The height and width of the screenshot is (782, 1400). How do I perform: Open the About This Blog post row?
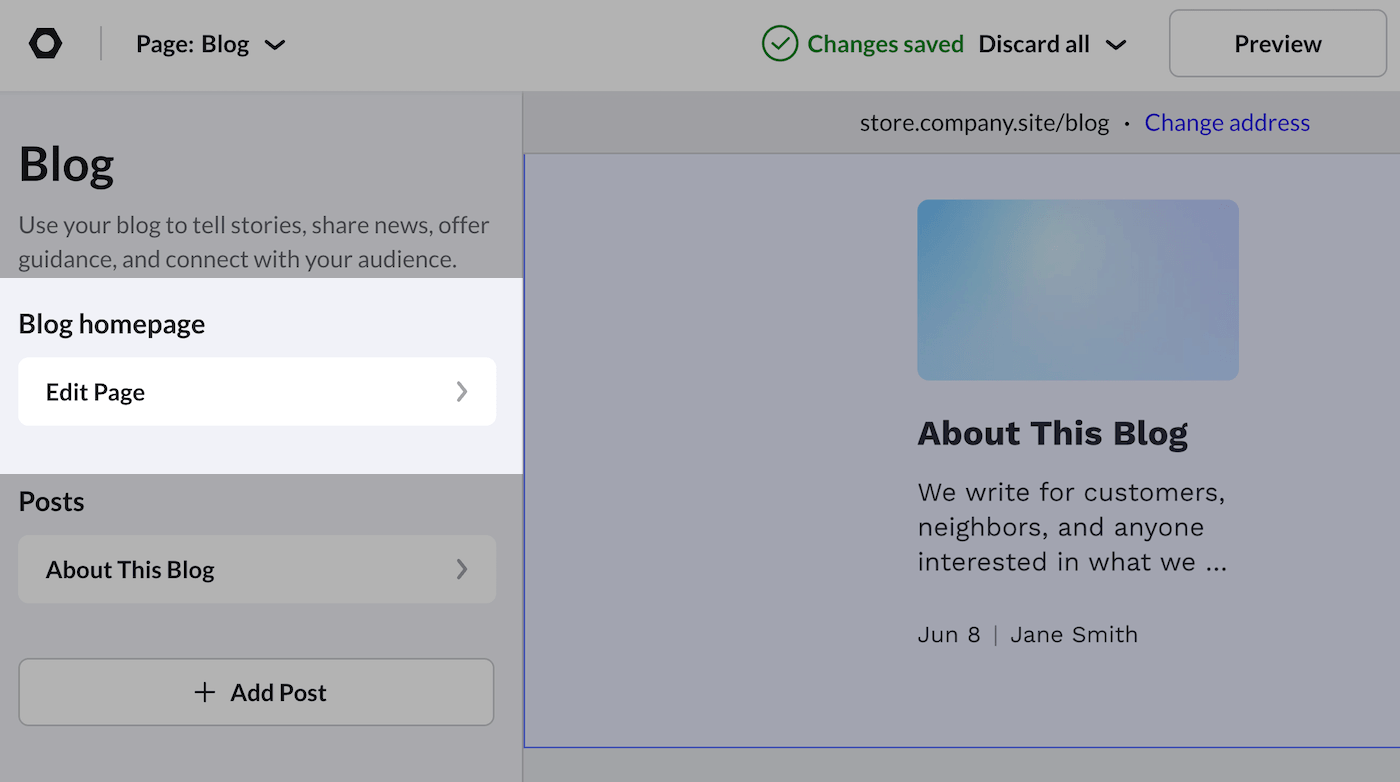click(x=257, y=569)
